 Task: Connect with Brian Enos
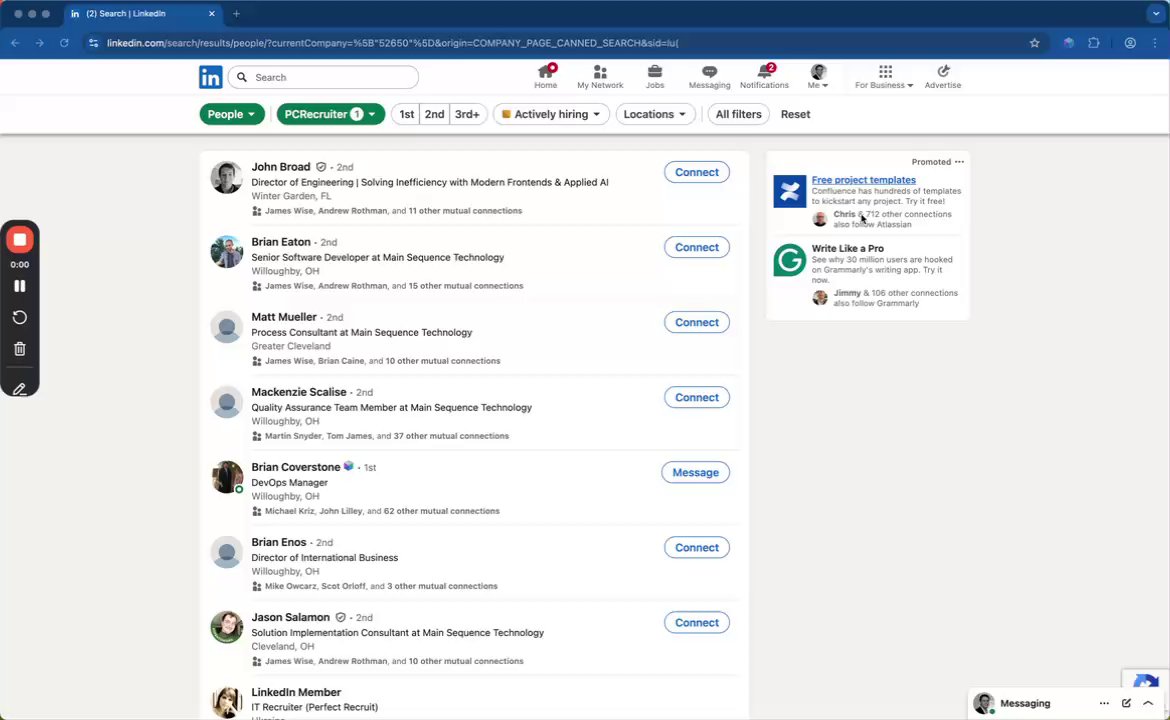(696, 548)
